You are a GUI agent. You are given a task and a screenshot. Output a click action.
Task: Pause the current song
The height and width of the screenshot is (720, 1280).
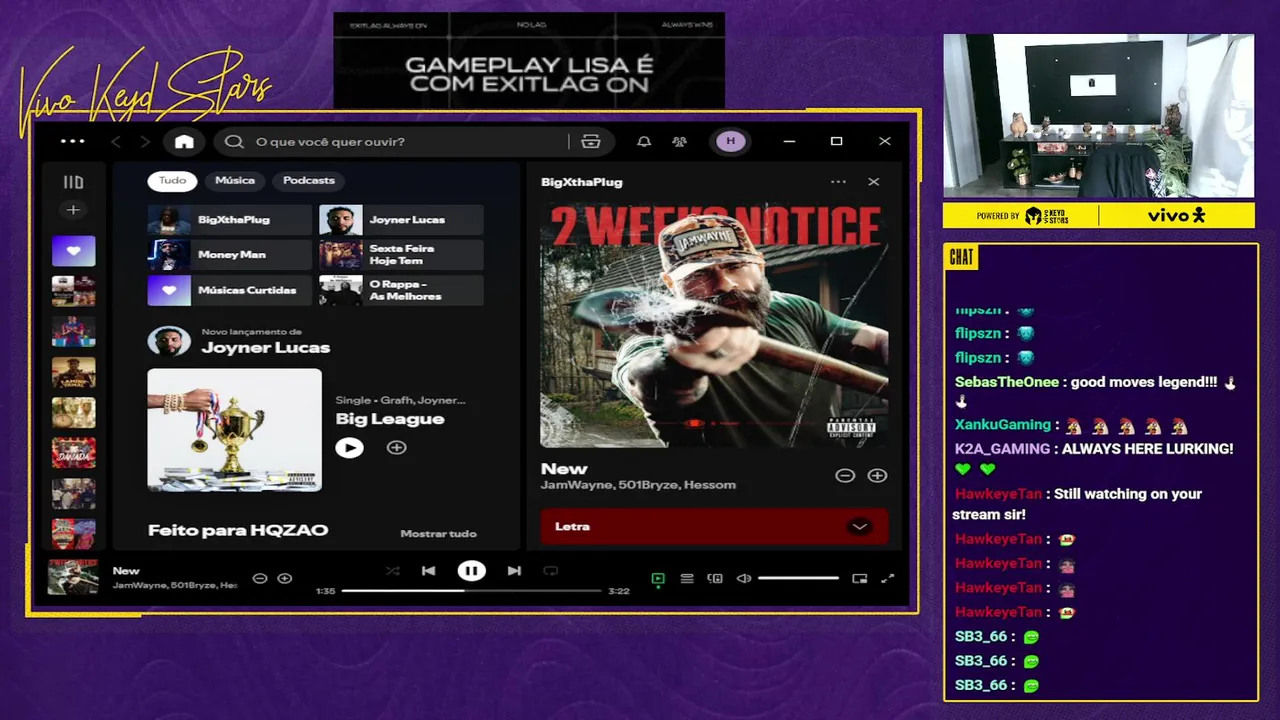pyautogui.click(x=471, y=571)
